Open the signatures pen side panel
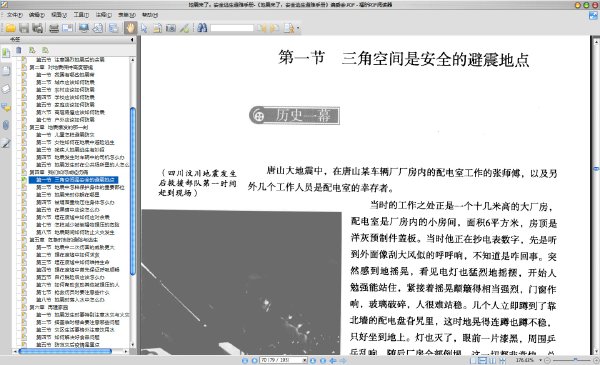The image size is (600, 365). click(x=6, y=143)
